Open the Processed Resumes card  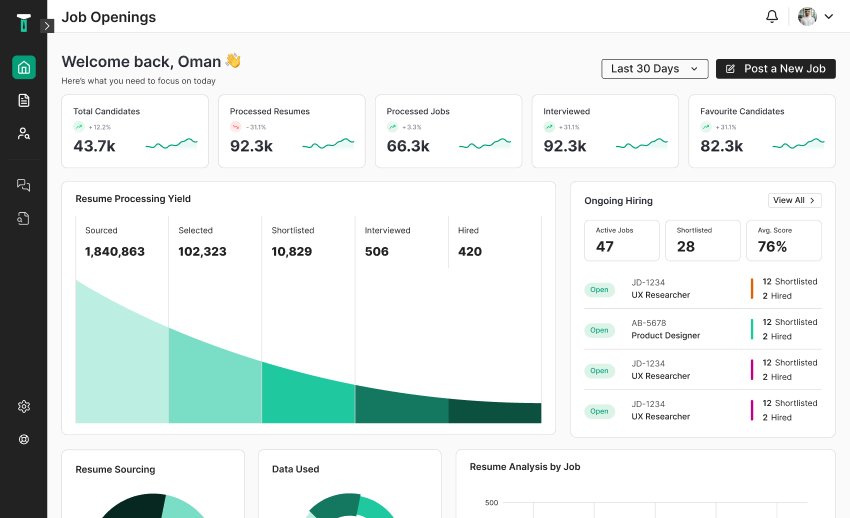coord(292,131)
